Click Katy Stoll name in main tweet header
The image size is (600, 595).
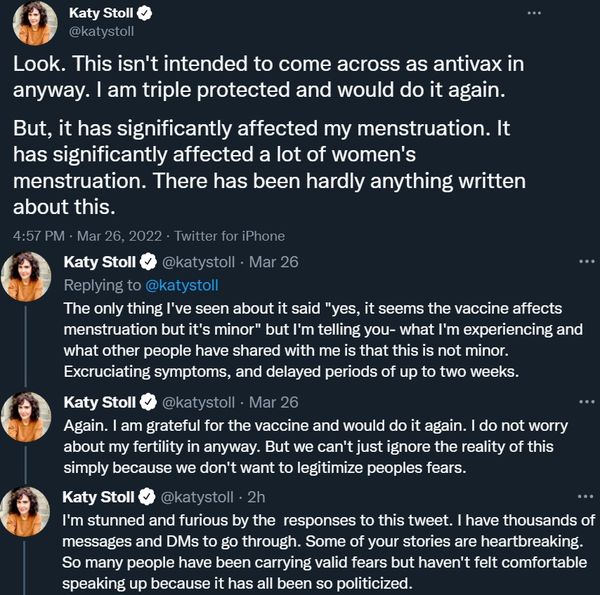point(101,13)
